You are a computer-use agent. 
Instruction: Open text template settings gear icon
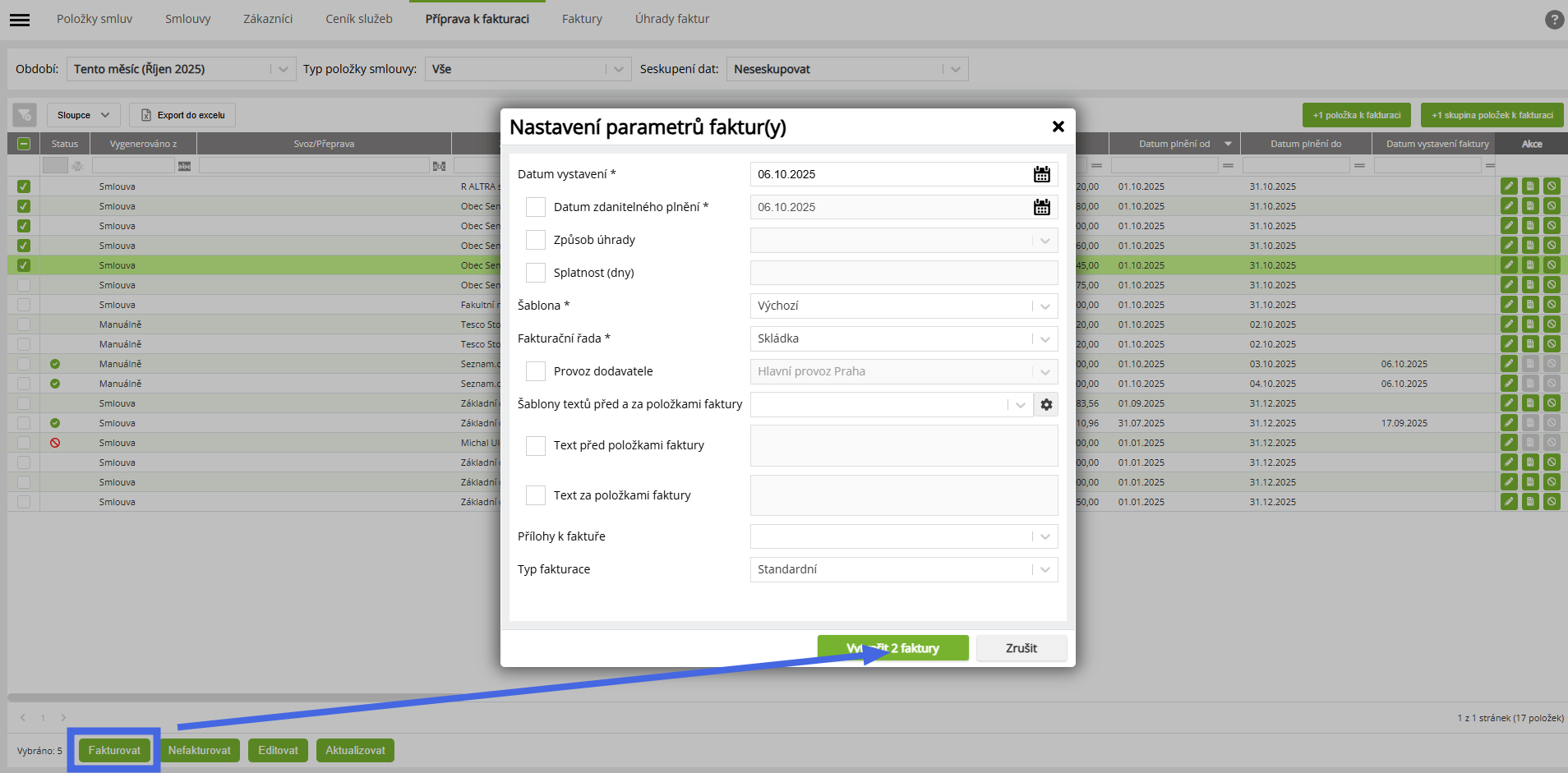coord(1046,404)
